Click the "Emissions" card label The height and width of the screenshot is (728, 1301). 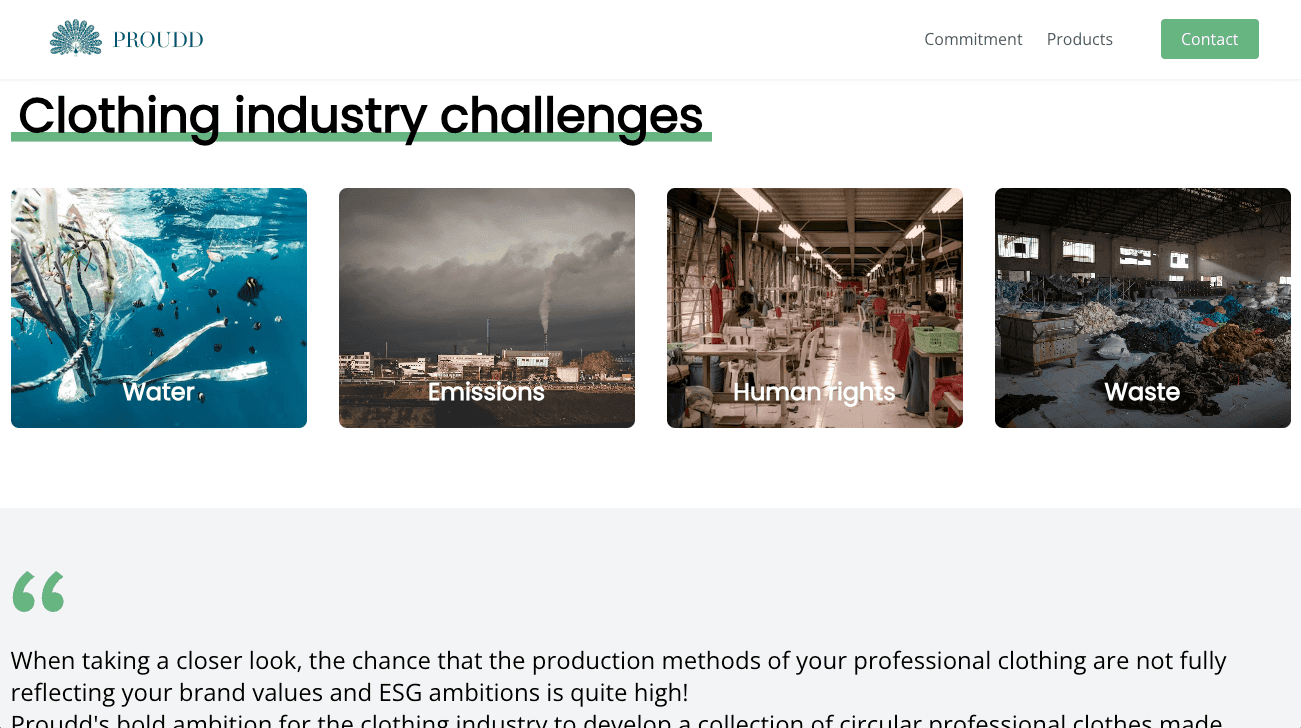point(487,392)
